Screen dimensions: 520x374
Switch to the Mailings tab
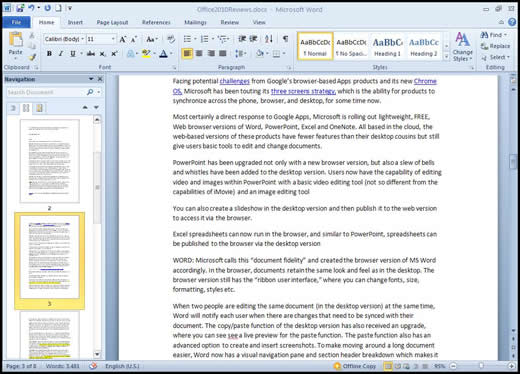(195, 22)
